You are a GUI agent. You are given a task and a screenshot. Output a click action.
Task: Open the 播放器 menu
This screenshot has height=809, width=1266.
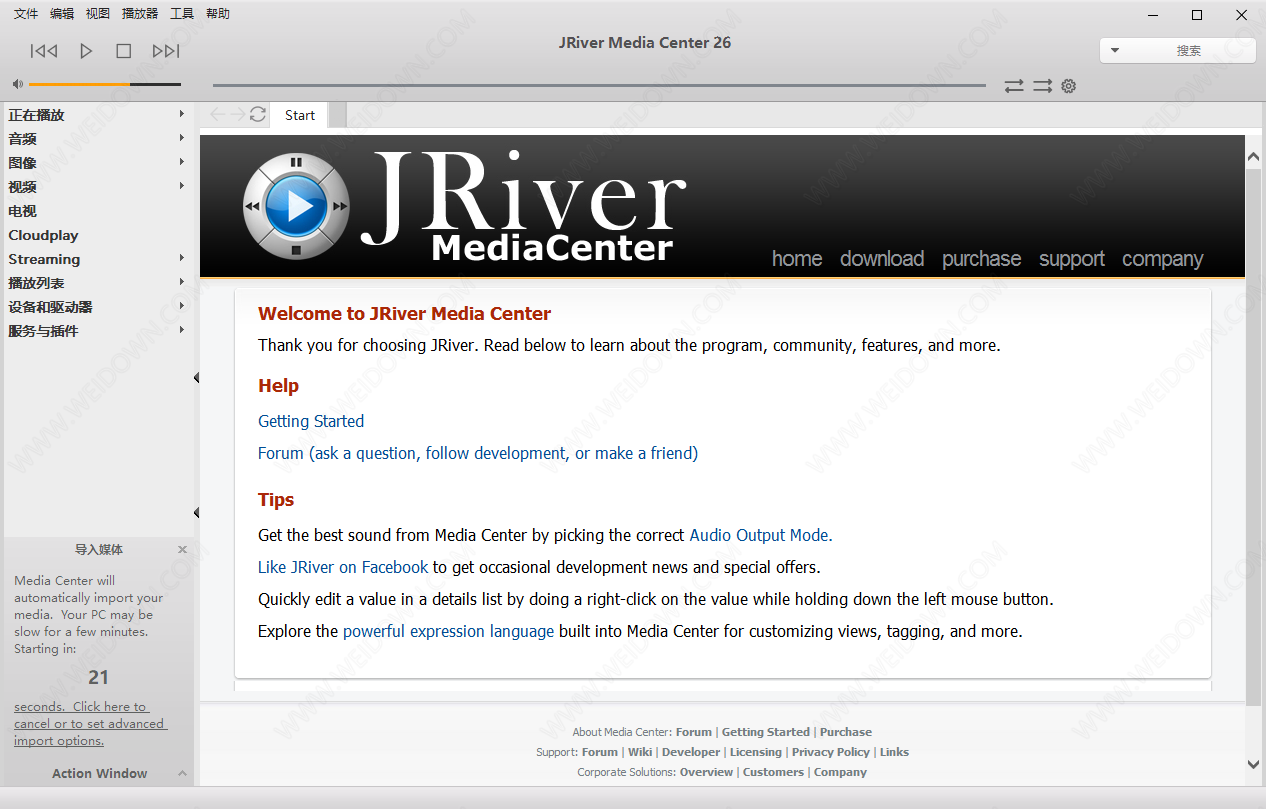(x=140, y=14)
